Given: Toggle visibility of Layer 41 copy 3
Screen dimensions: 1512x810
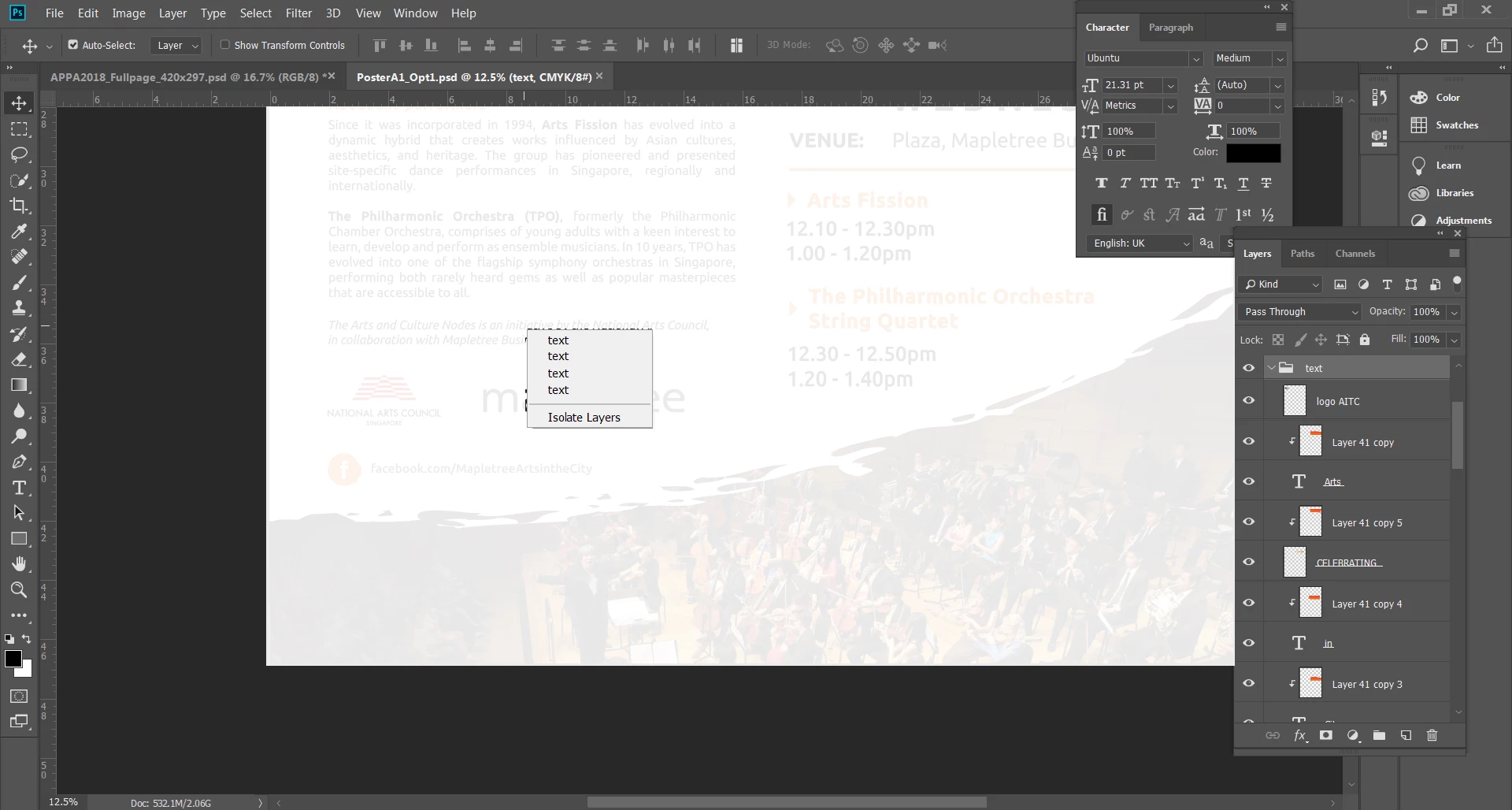Looking at the screenshot, I should (1249, 684).
